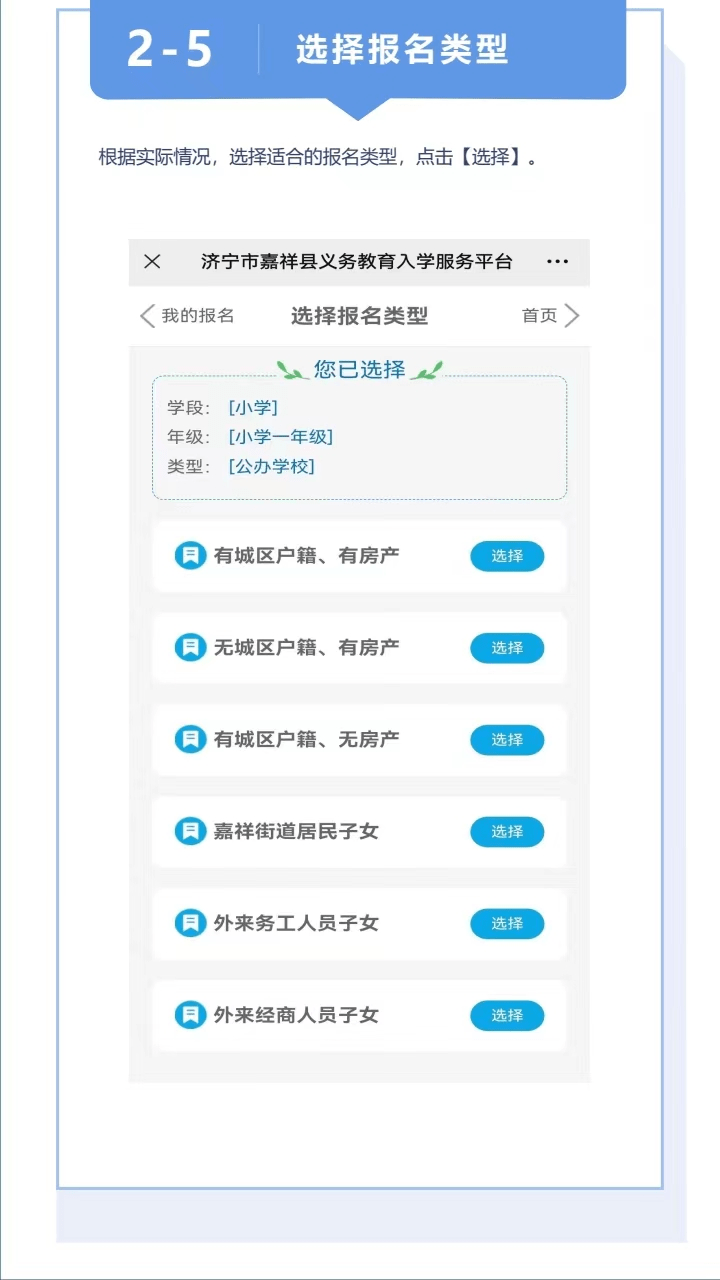Screen dimensions: 720x1280
Task: Pick 选择 for 外来务工人员子女
Action: click(507, 924)
